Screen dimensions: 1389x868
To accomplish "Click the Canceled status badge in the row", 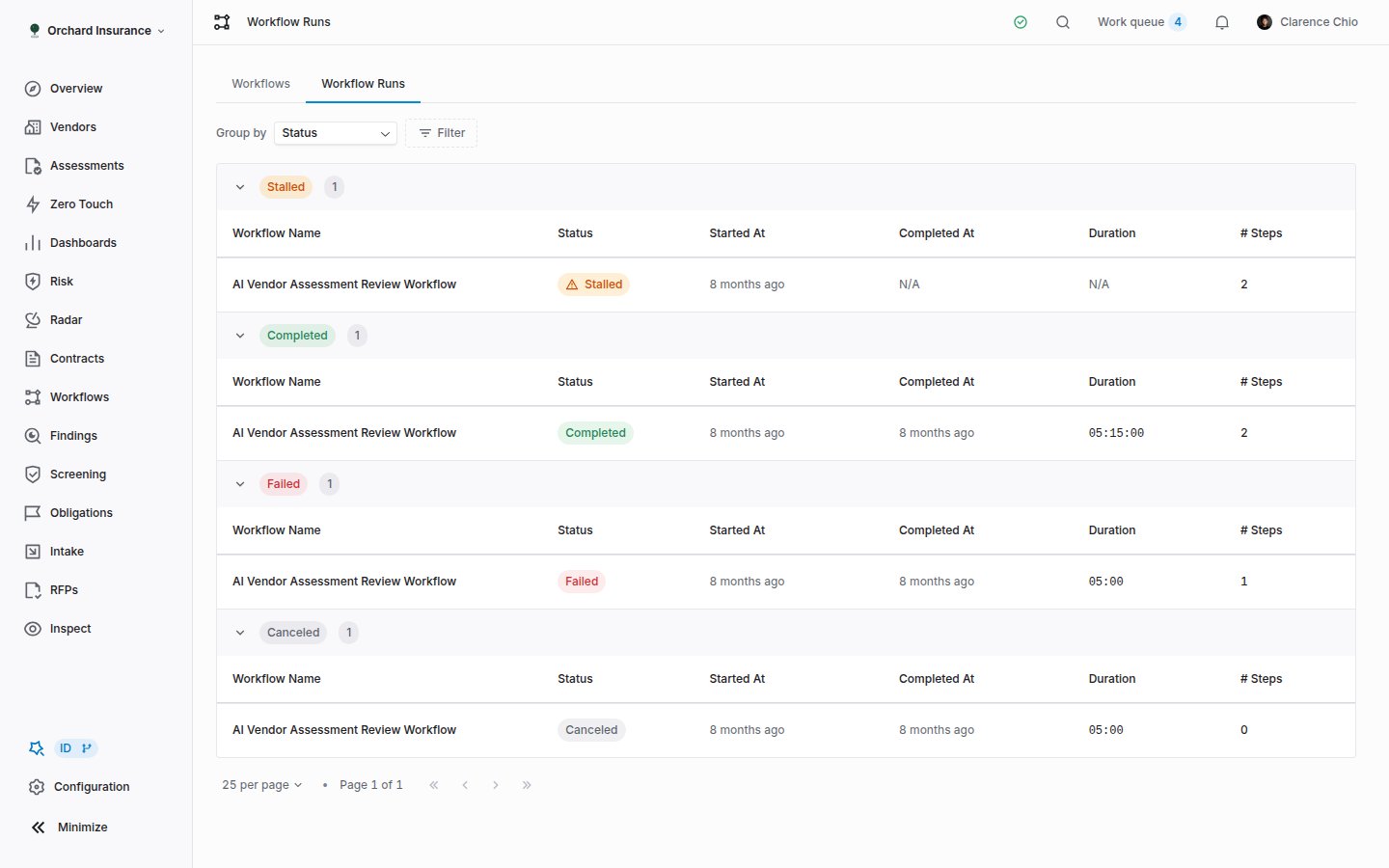I will (591, 730).
